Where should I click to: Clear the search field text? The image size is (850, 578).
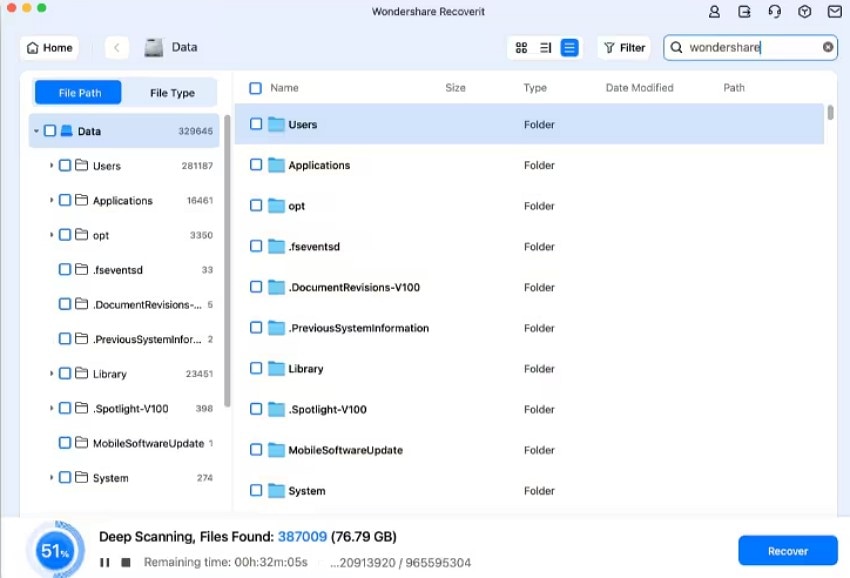click(x=828, y=47)
